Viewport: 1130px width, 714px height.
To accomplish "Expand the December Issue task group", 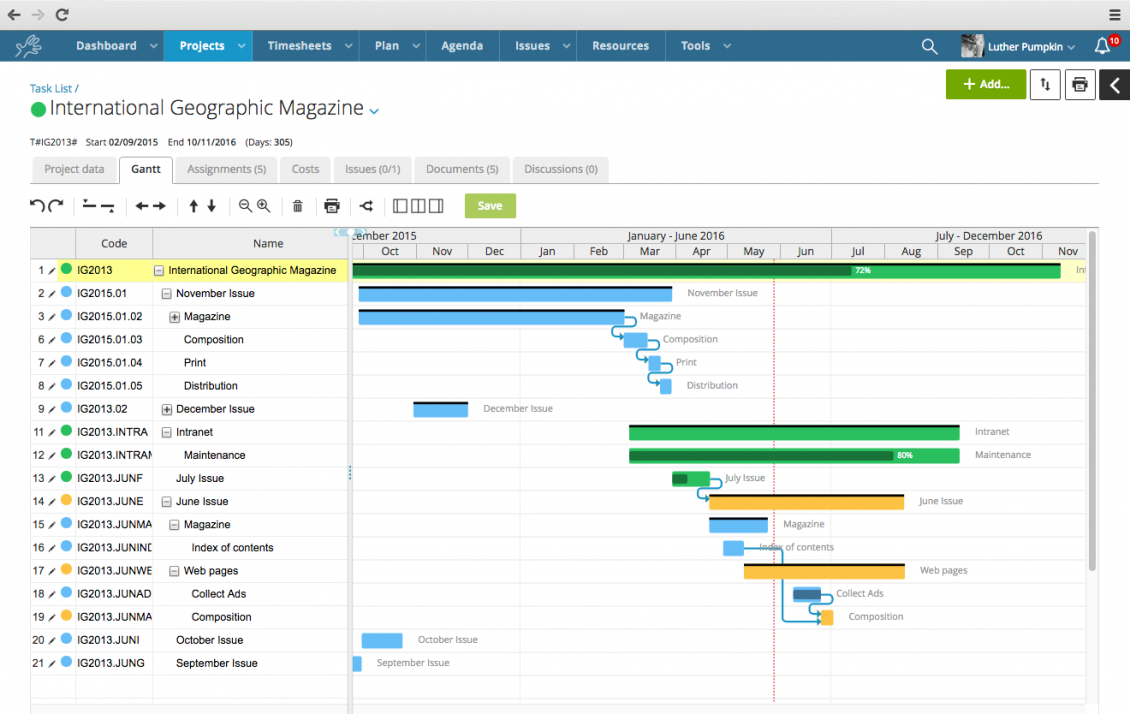I will tap(166, 409).
